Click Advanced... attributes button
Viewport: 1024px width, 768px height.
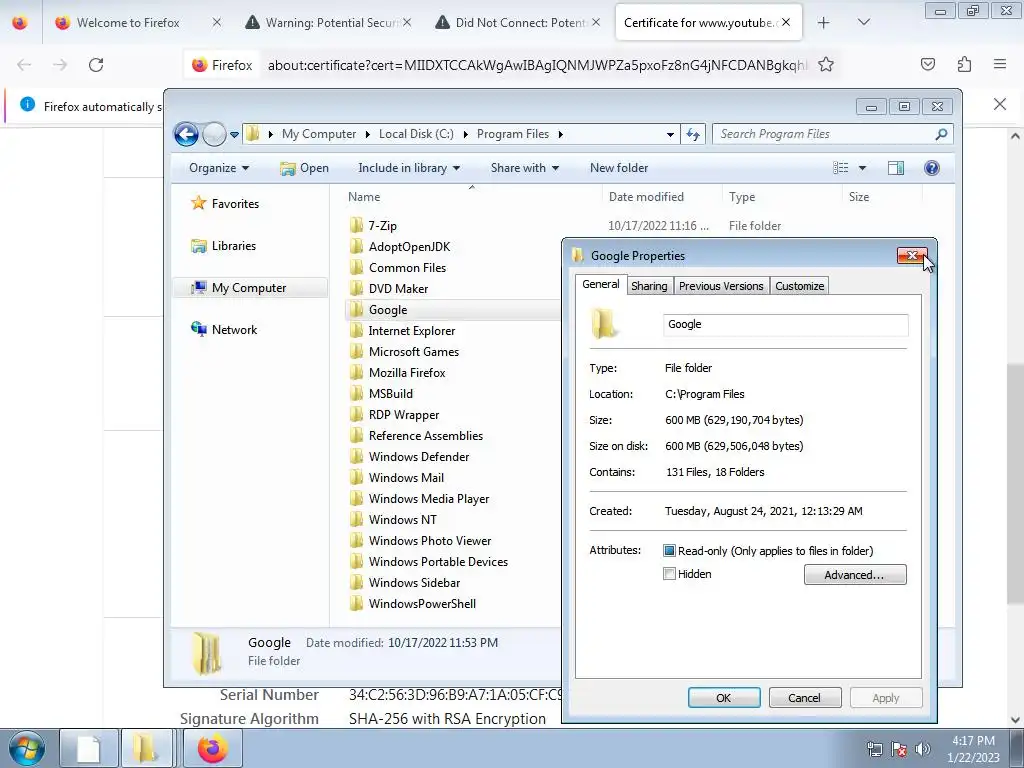(x=855, y=575)
